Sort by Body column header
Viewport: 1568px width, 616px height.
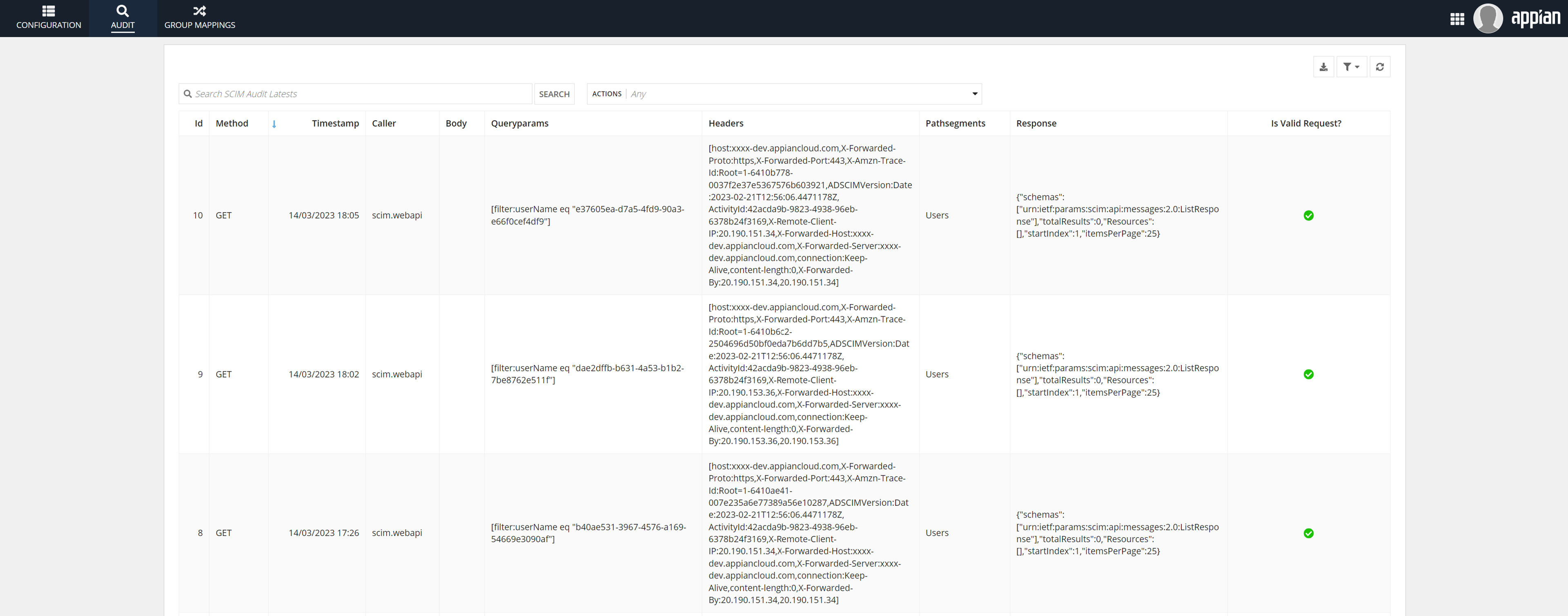point(456,123)
